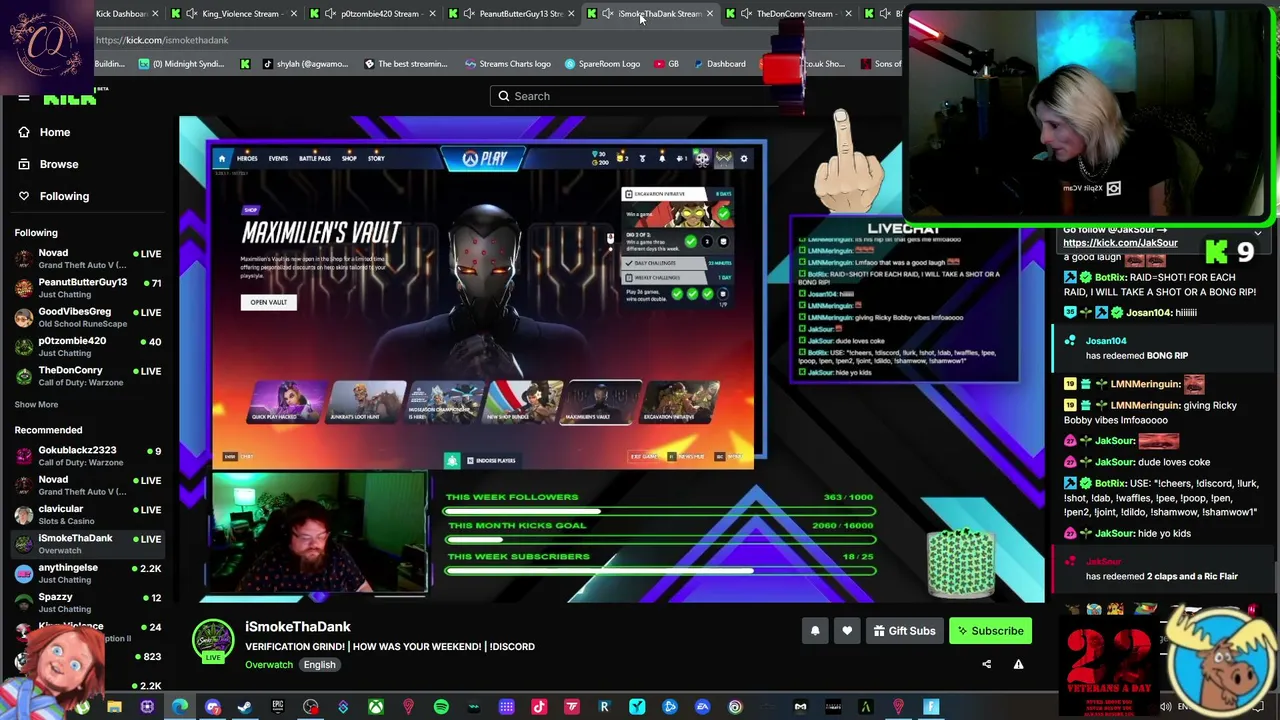This screenshot has height=720, width=1280.
Task: Click the share icon below Subscribe
Action: pos(986,664)
